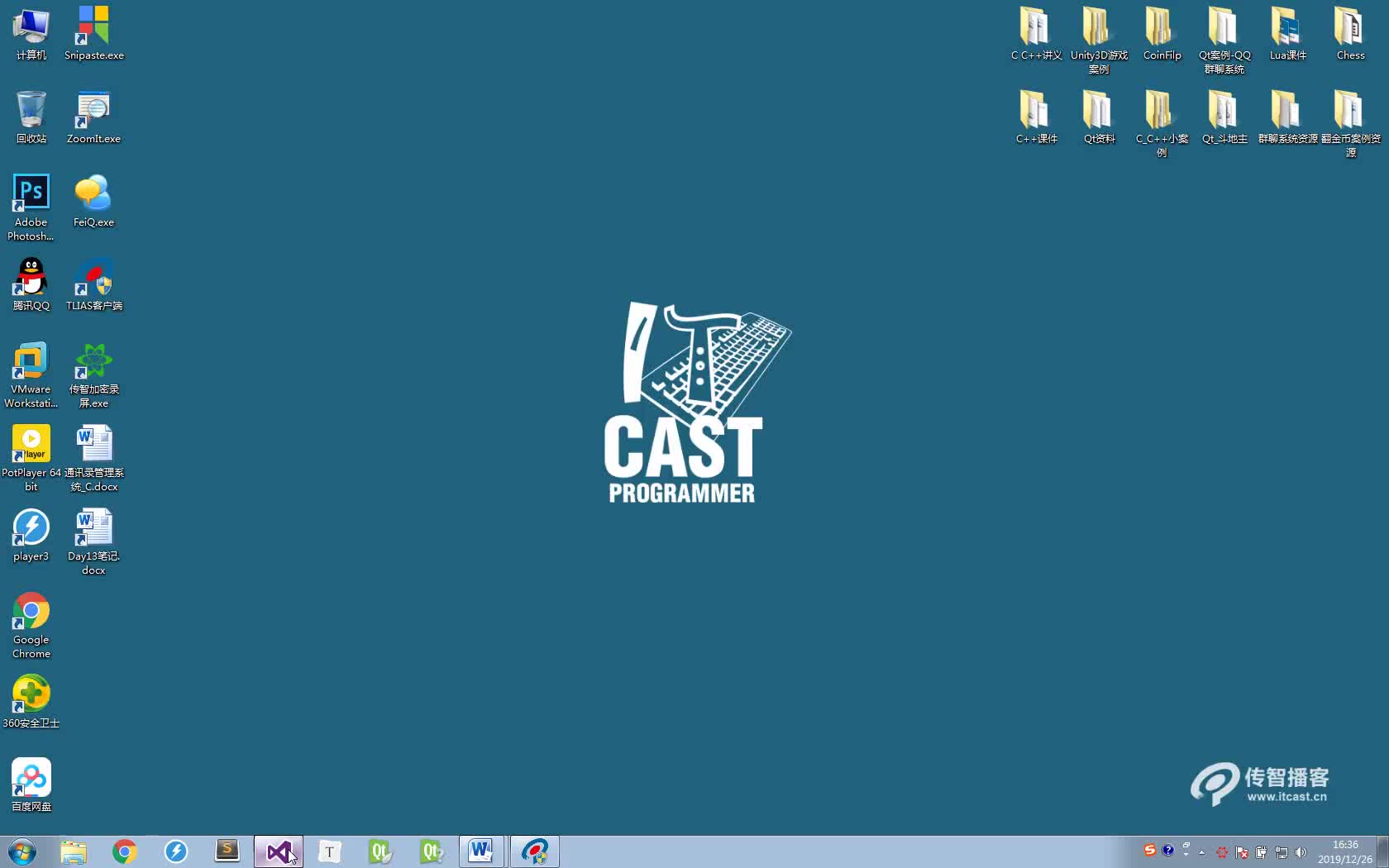This screenshot has width=1389, height=868.
Task: Select the 传智加密录屏.exe shortcut
Action: point(93,374)
